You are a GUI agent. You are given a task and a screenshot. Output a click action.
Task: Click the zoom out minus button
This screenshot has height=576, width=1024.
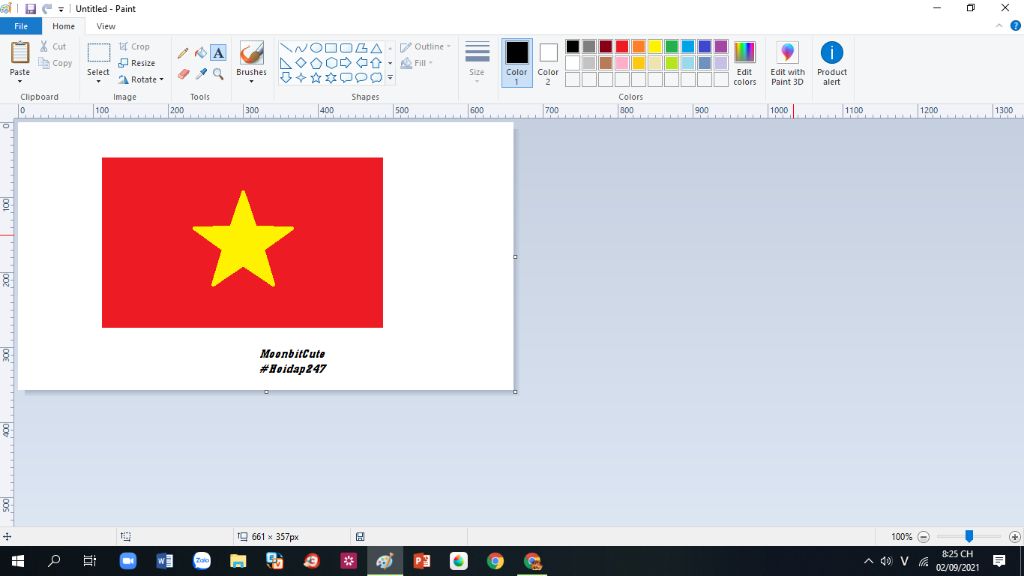click(923, 537)
